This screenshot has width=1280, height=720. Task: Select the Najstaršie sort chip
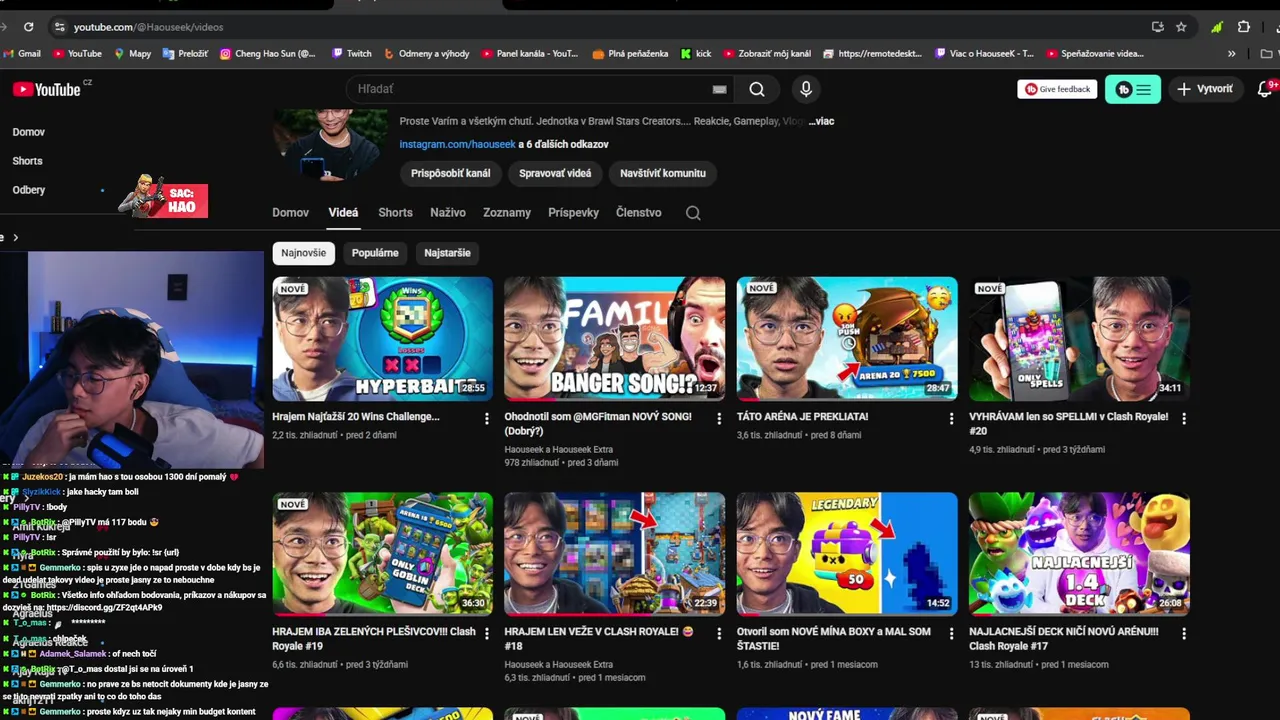coord(447,253)
